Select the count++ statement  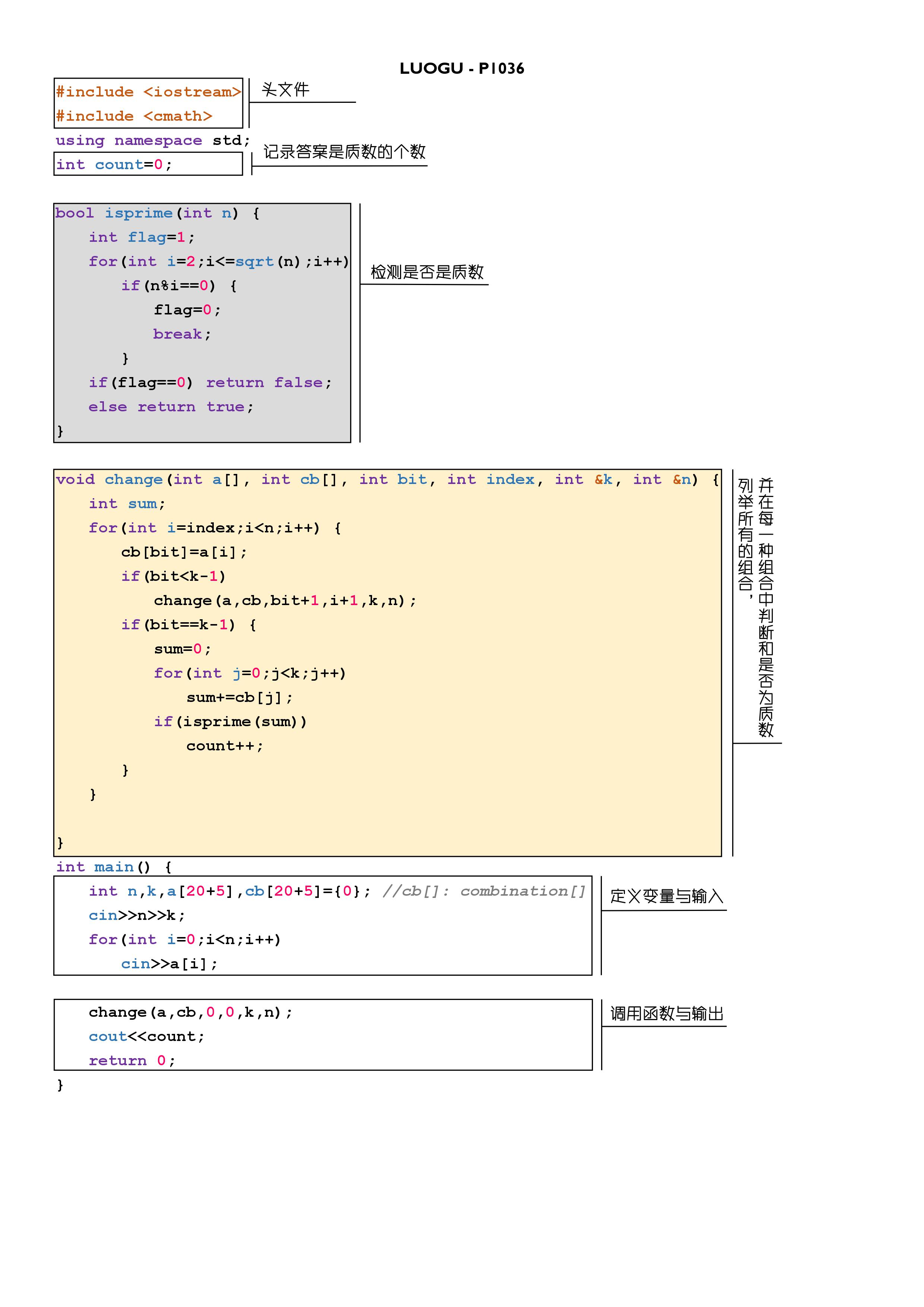click(x=225, y=746)
